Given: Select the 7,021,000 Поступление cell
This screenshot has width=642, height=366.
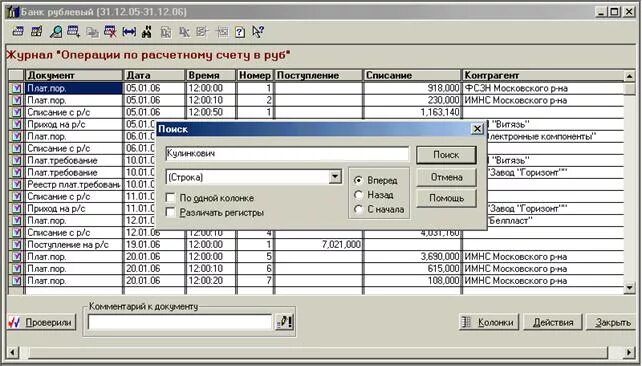Looking at the screenshot, I should [x=318, y=245].
